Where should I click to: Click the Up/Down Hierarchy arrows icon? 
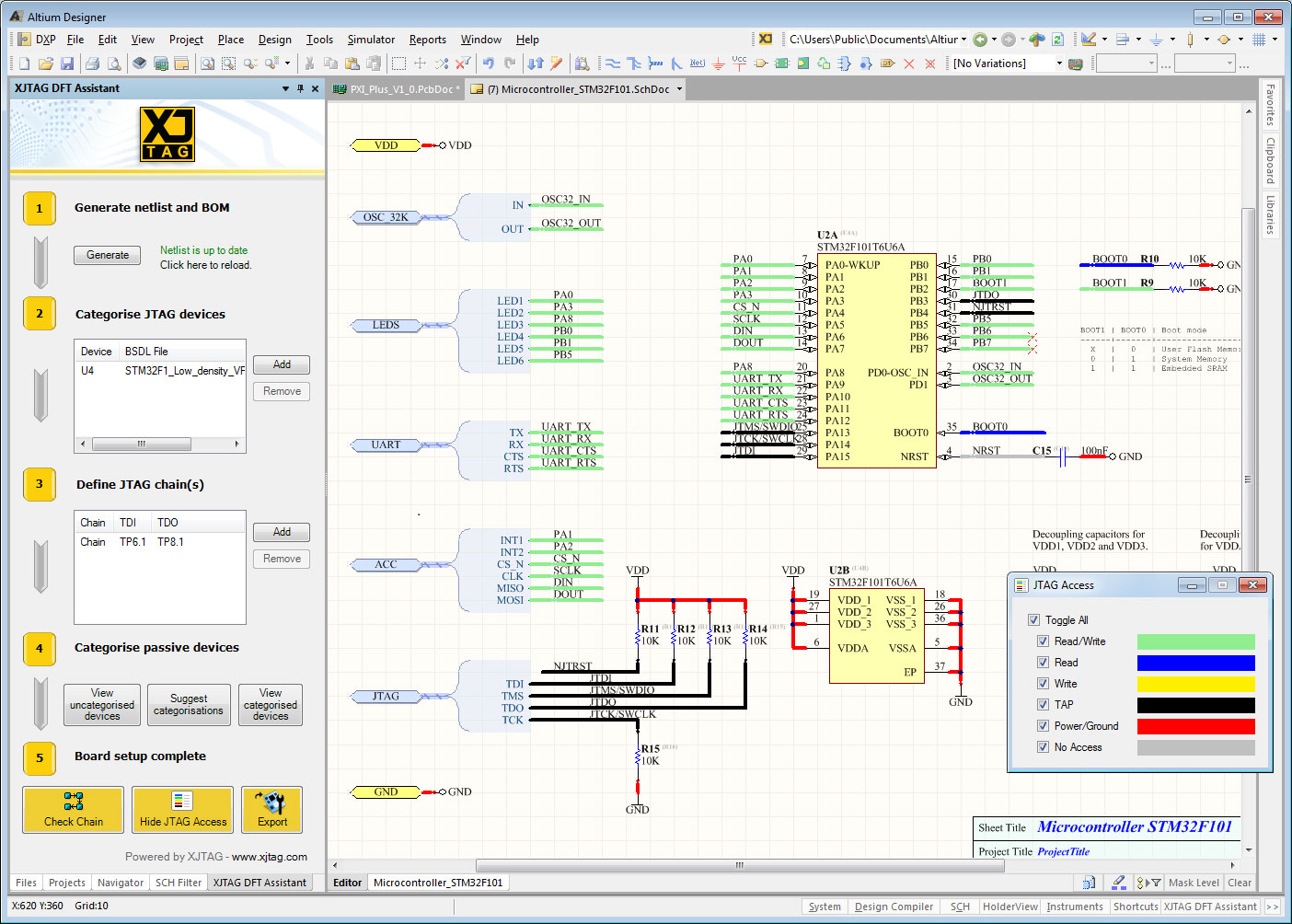click(536, 64)
